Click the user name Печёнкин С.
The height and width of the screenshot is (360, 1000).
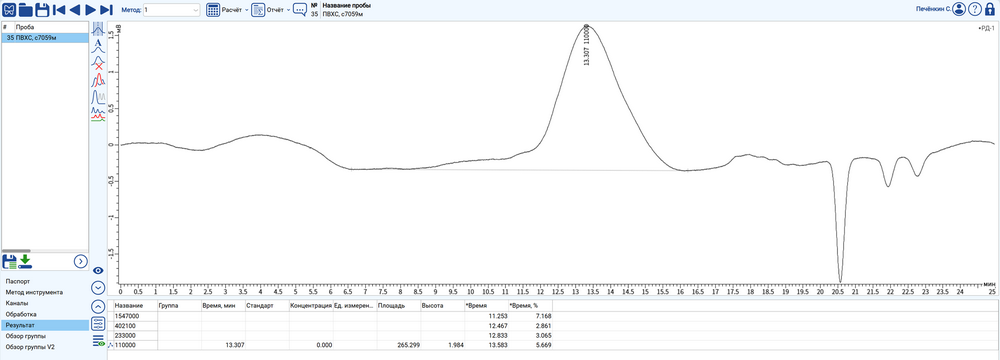pyautogui.click(x=932, y=10)
